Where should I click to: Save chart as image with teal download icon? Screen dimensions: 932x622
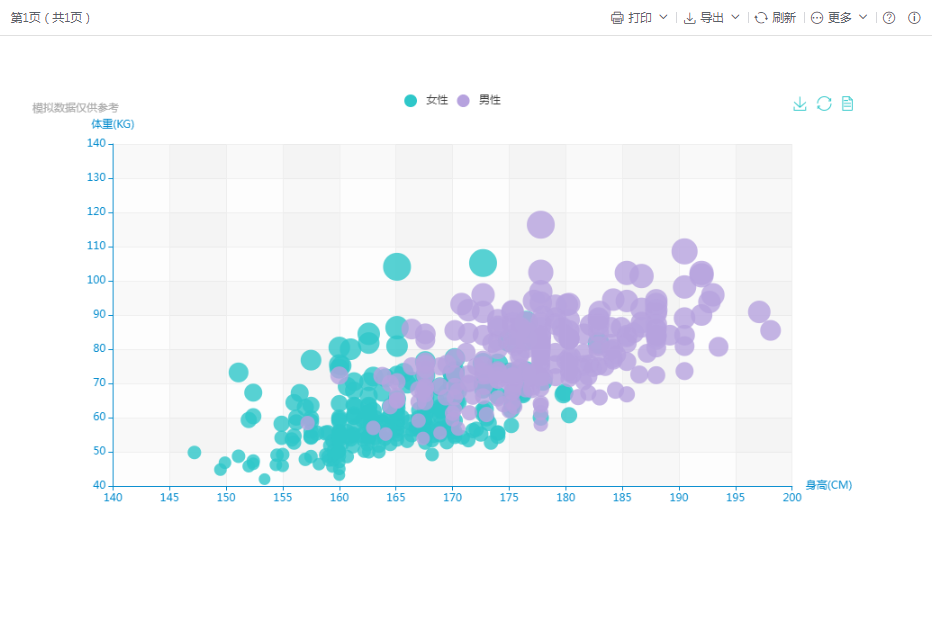pos(800,104)
